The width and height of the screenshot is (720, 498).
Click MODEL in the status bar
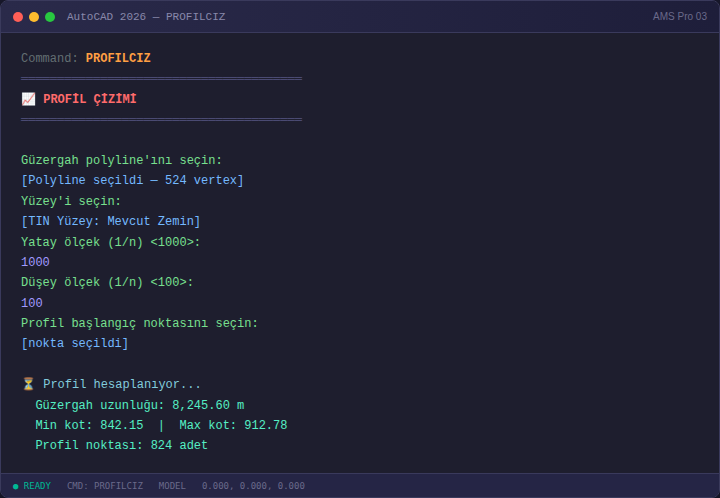(172, 486)
